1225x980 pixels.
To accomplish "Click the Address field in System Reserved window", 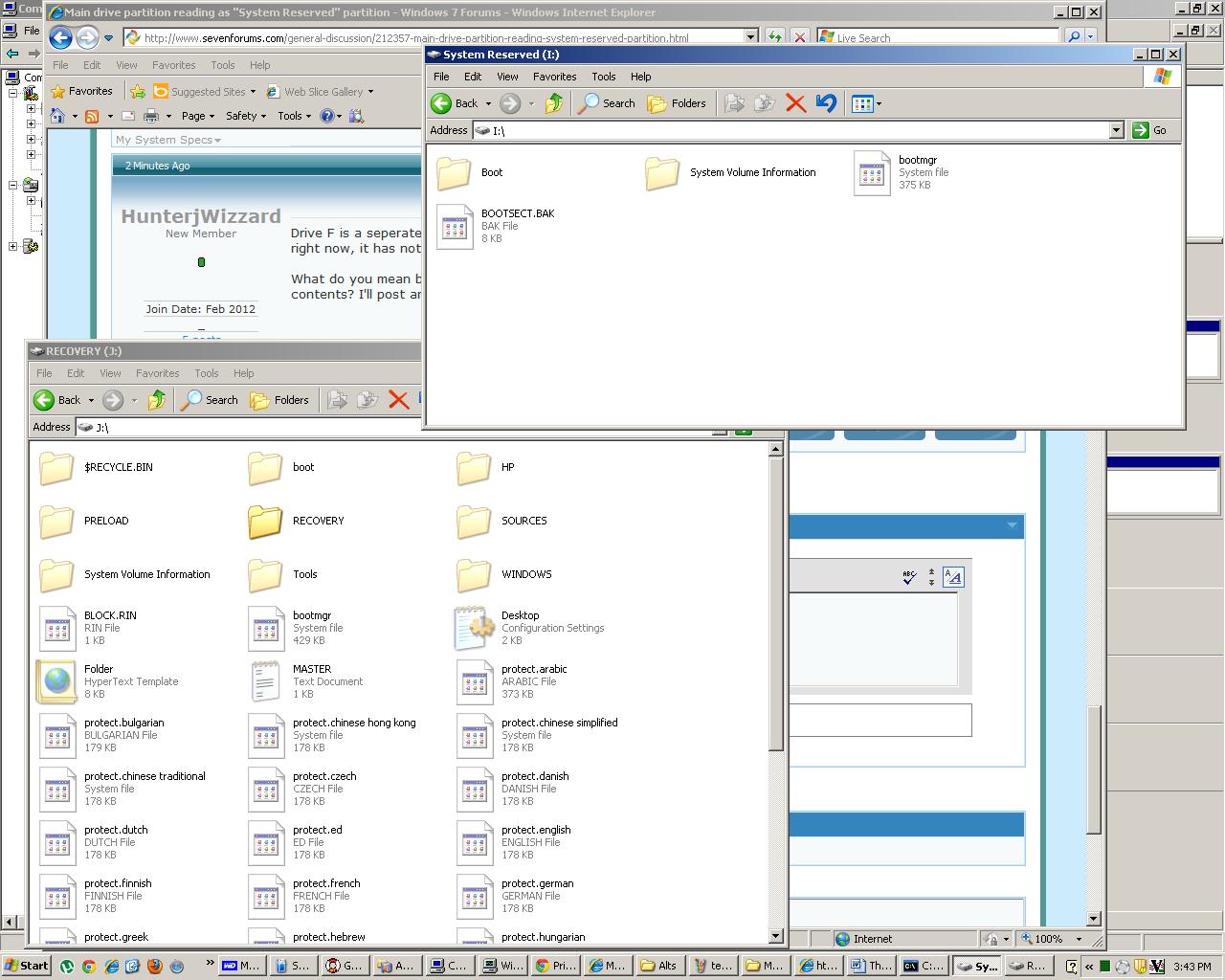I will coord(797,130).
